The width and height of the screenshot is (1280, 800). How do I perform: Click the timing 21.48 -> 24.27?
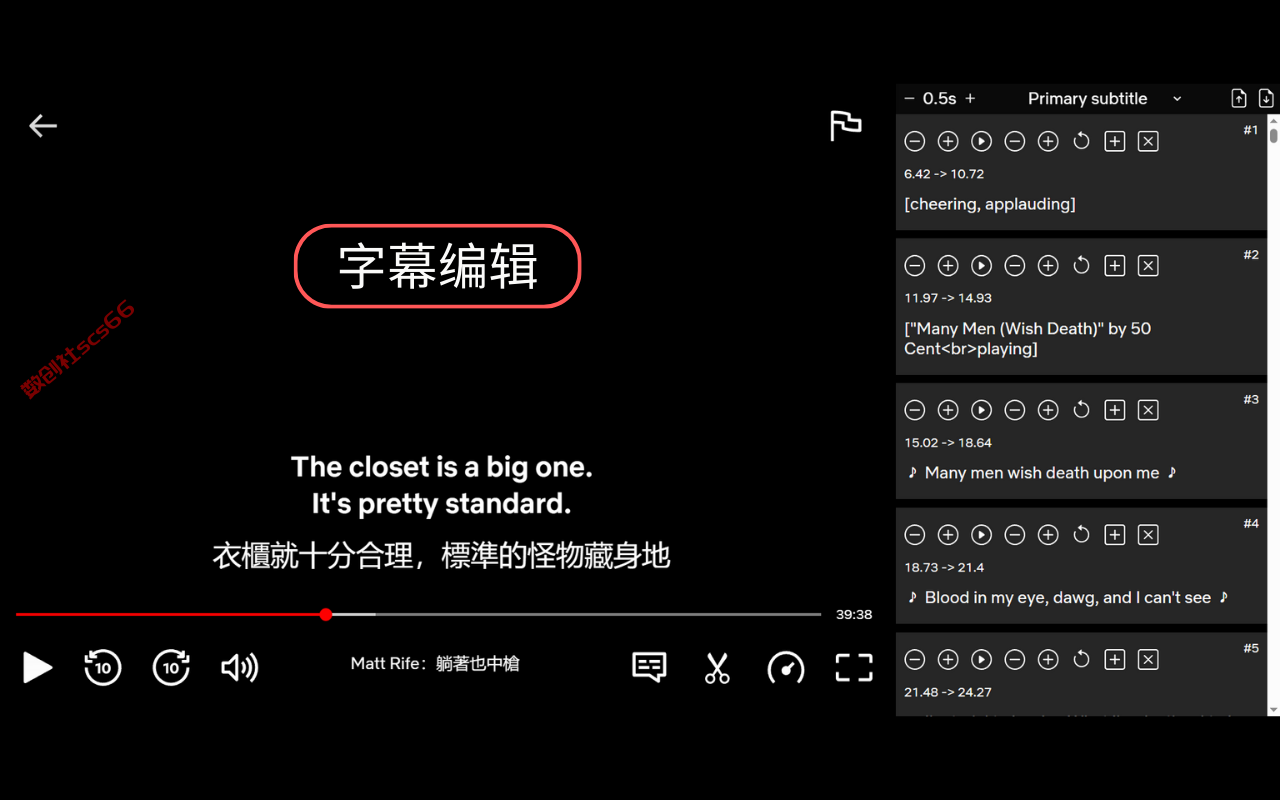948,692
